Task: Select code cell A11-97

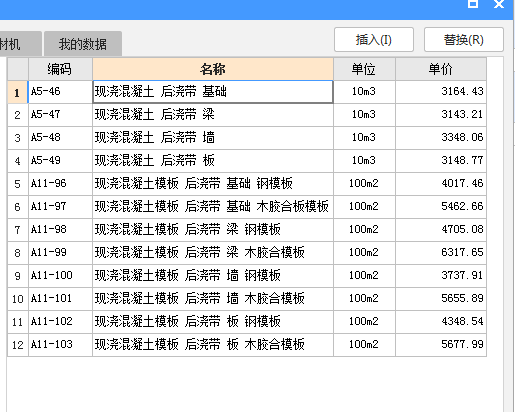Action: [x=60, y=207]
